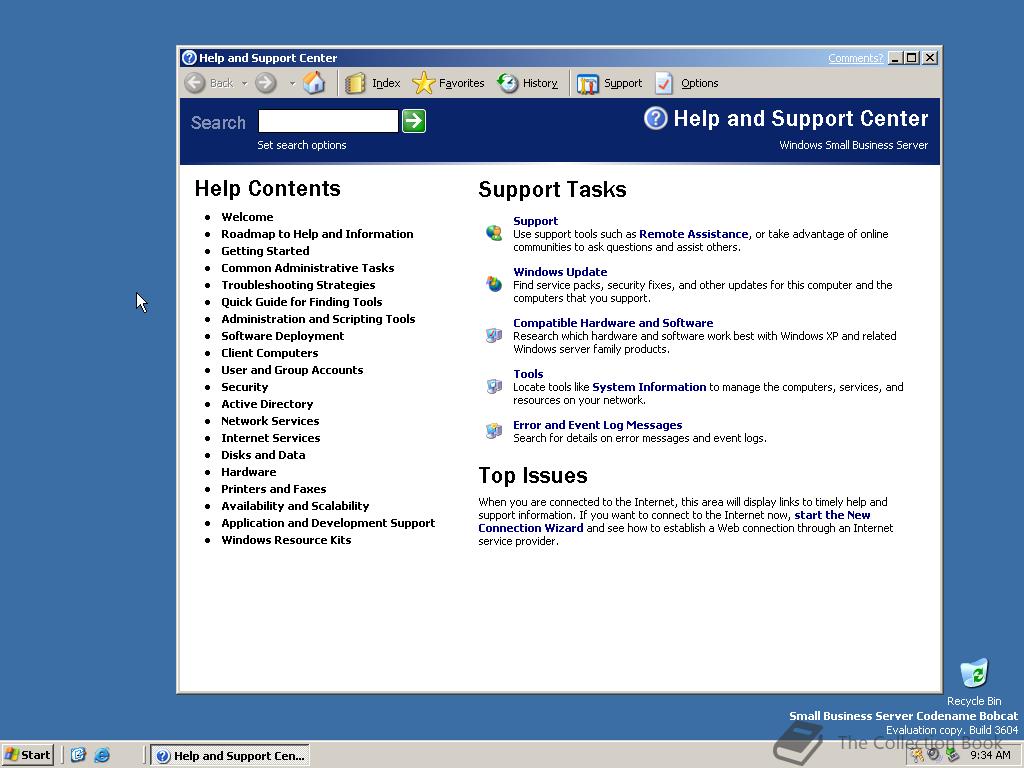Viewport: 1024px width, 768px height.
Task: Click the Comments? link in title bar
Action: point(856,58)
